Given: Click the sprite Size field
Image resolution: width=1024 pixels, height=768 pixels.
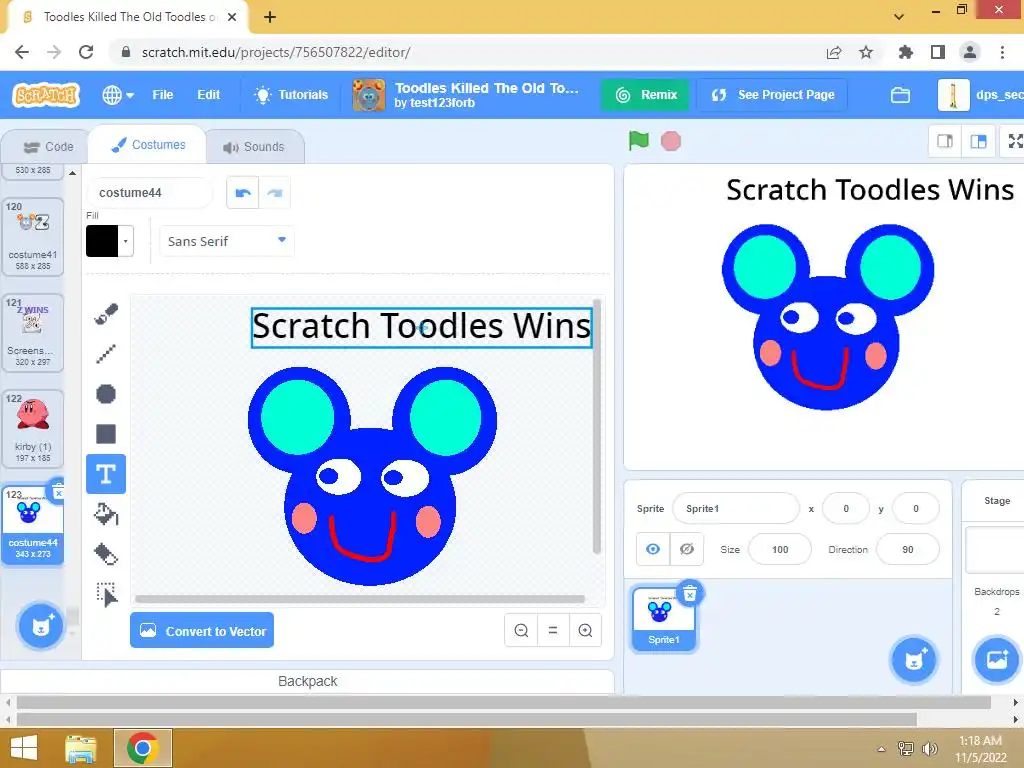Looking at the screenshot, I should pyautogui.click(x=780, y=549).
